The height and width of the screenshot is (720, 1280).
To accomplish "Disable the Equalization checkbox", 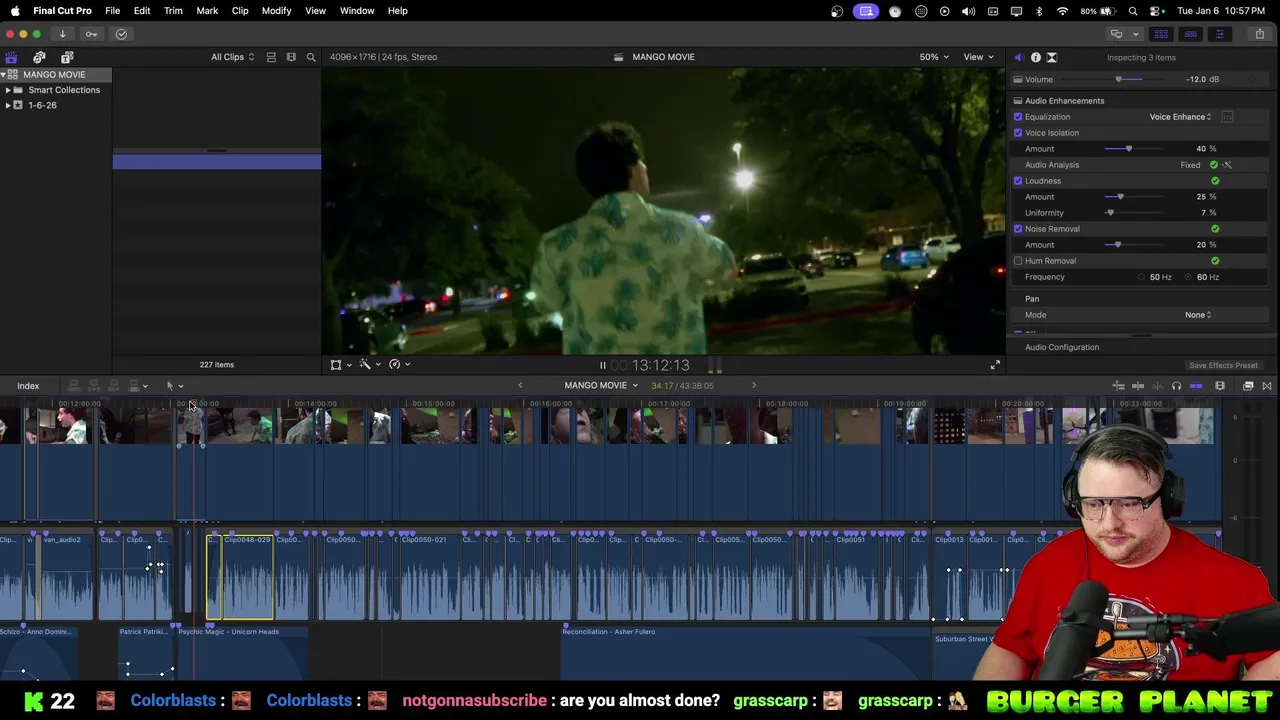I will click(x=1018, y=117).
